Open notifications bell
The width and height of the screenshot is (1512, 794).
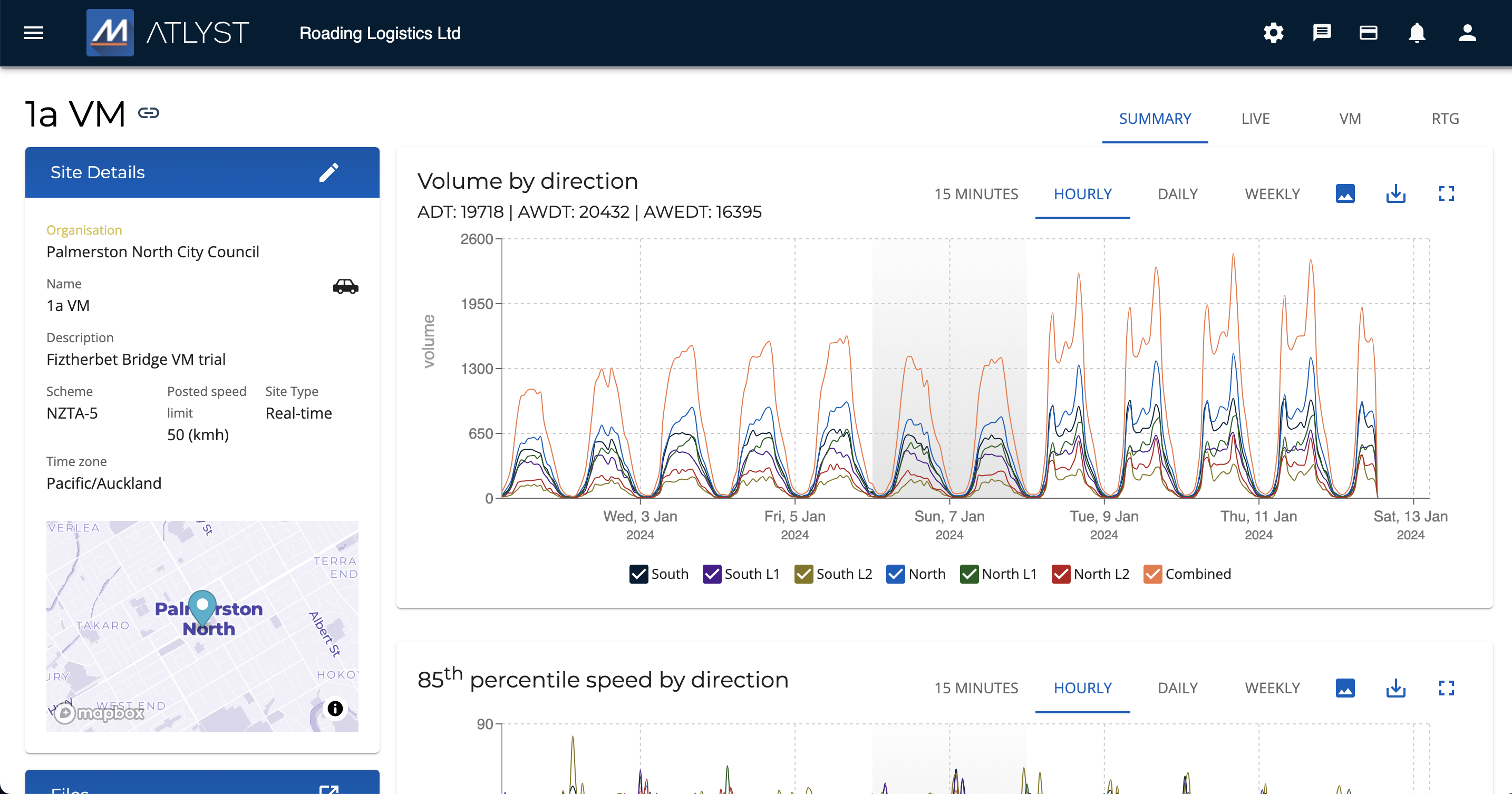(x=1417, y=33)
